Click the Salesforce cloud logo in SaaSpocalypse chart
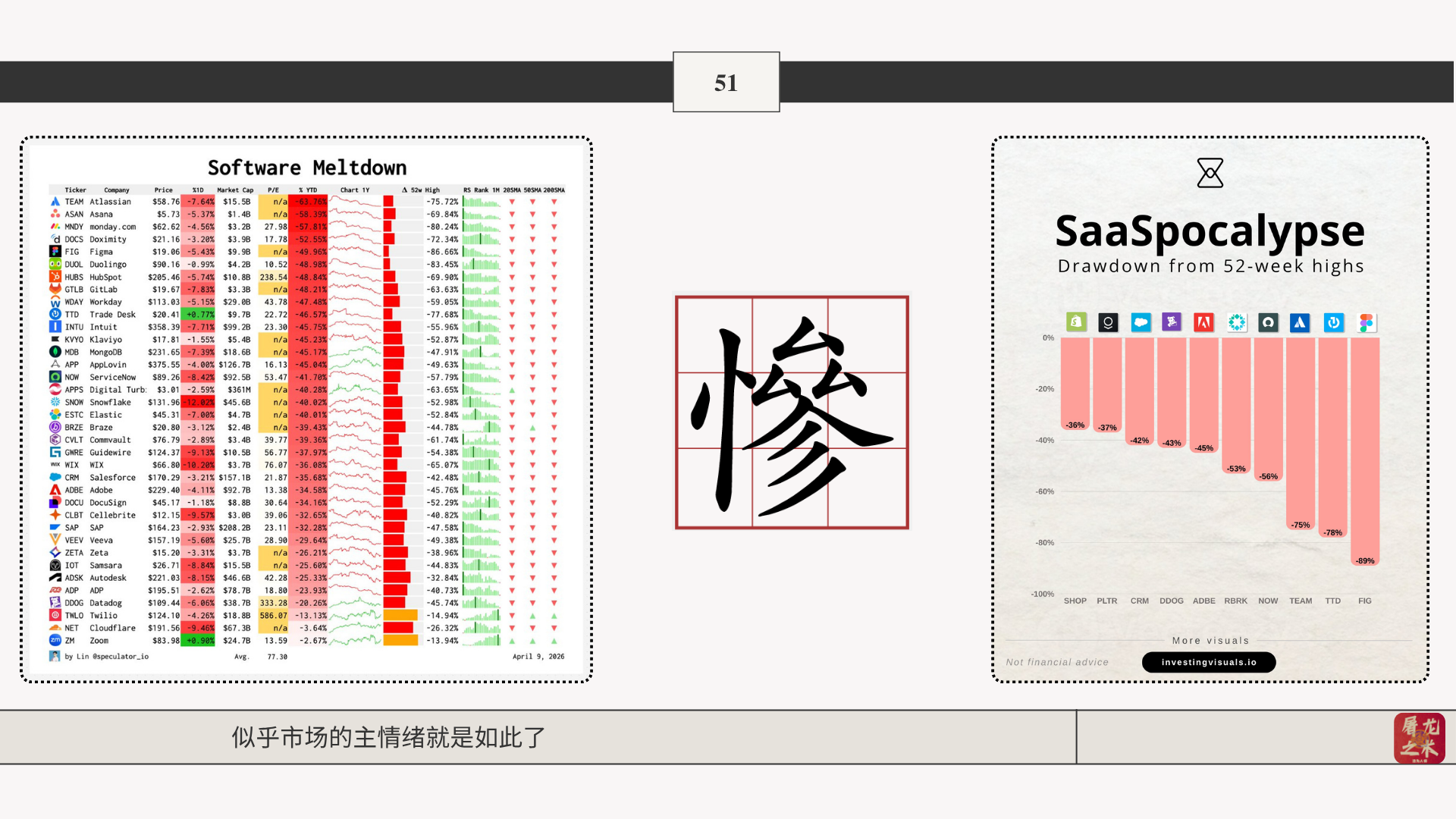Viewport: 1456px width, 819px height. coord(1141,322)
